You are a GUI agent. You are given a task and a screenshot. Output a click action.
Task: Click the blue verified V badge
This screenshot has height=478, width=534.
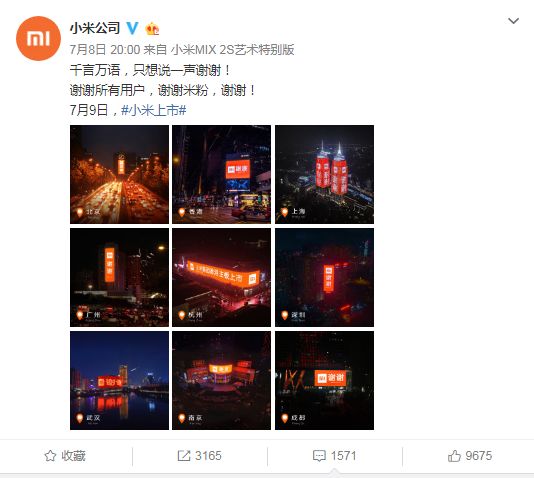(x=132, y=28)
